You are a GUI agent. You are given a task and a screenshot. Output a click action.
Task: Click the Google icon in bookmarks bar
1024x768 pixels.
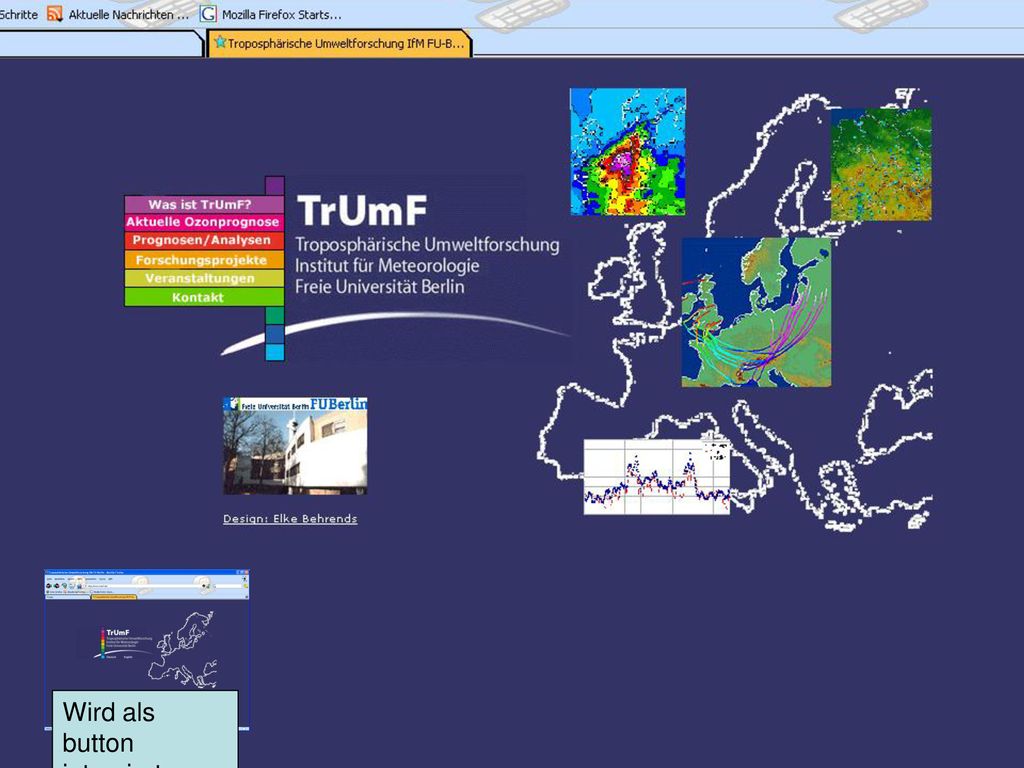pos(208,14)
